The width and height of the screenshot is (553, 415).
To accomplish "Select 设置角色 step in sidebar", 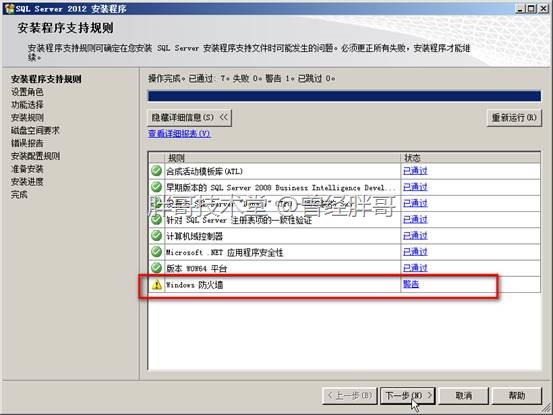I will (27, 92).
